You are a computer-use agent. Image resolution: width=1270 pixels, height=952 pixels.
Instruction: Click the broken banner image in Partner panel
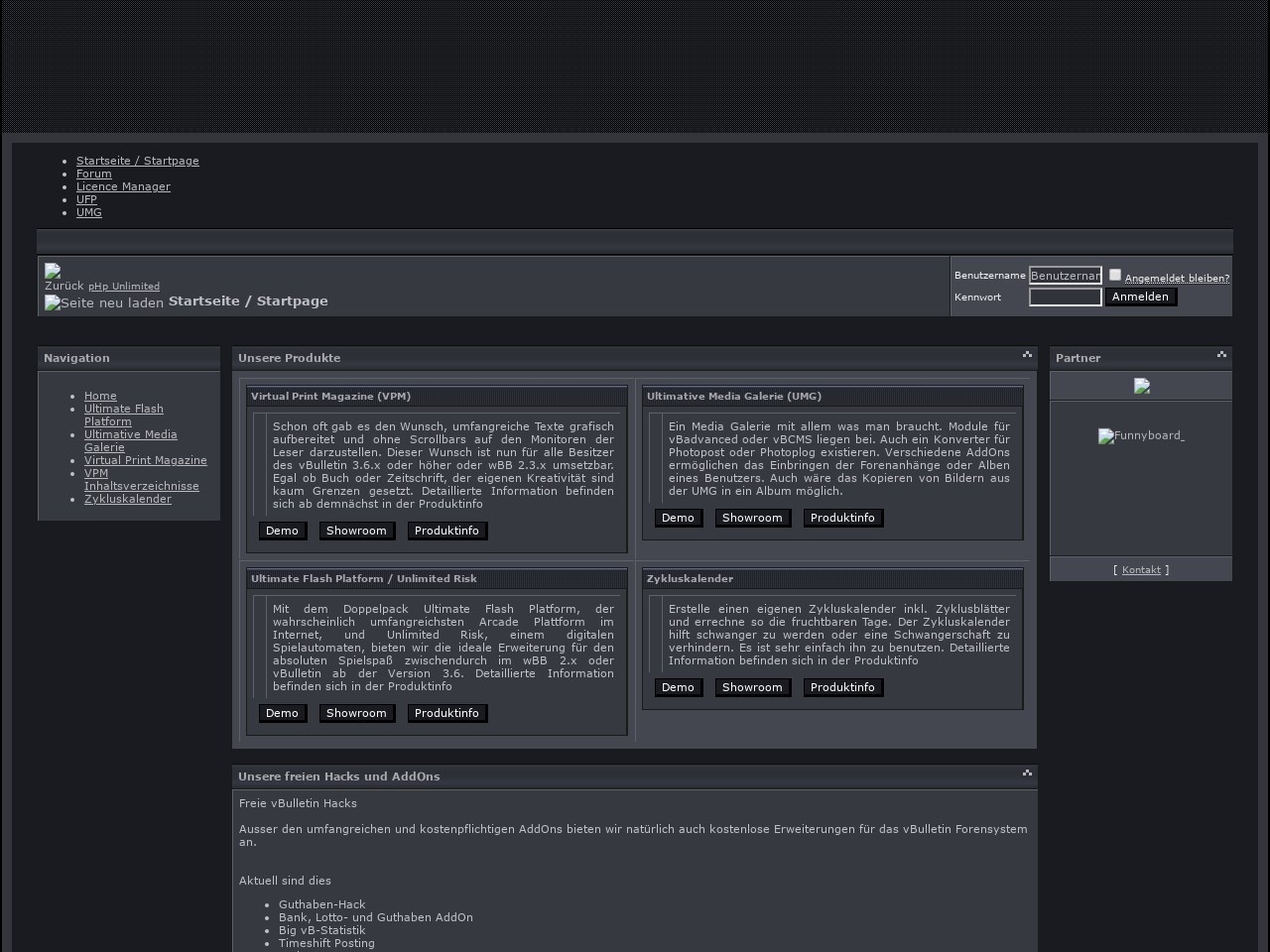coord(1142,387)
